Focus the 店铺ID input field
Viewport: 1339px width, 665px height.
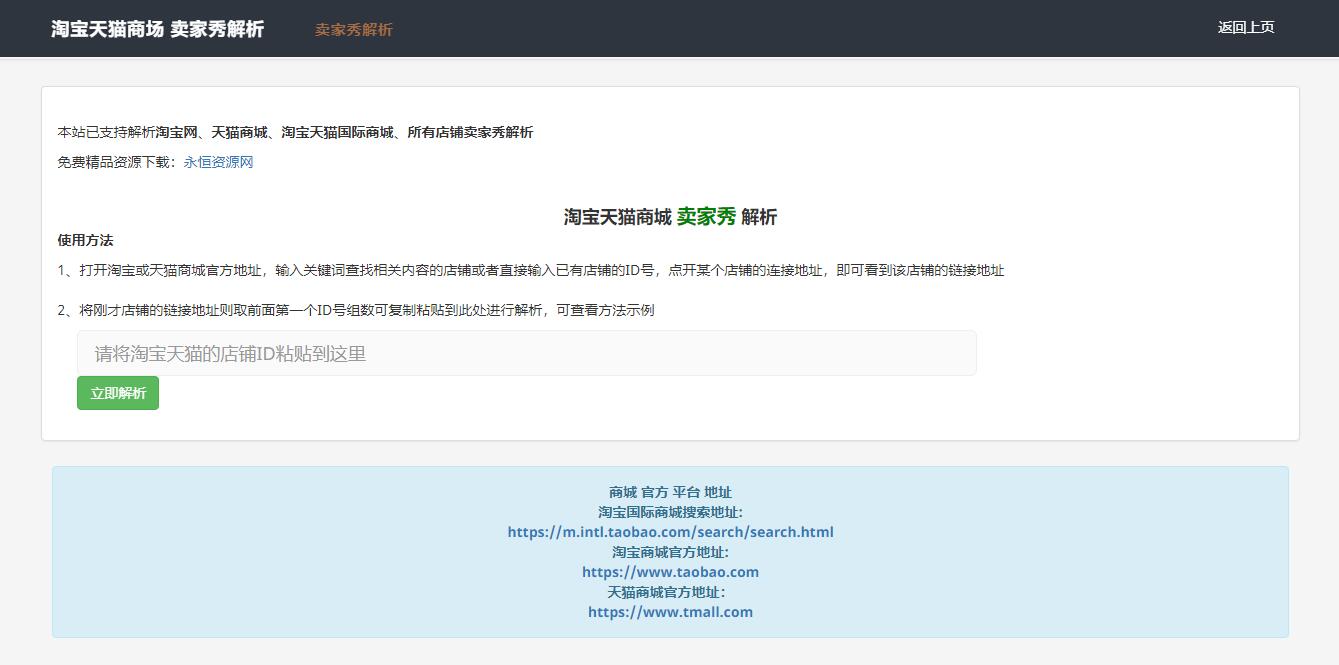pos(527,353)
